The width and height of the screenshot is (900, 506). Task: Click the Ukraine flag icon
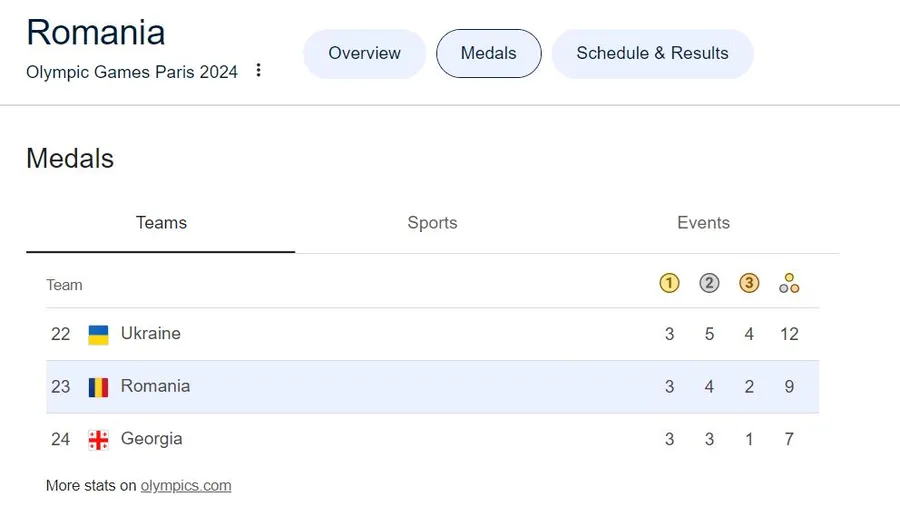pyautogui.click(x=98, y=334)
